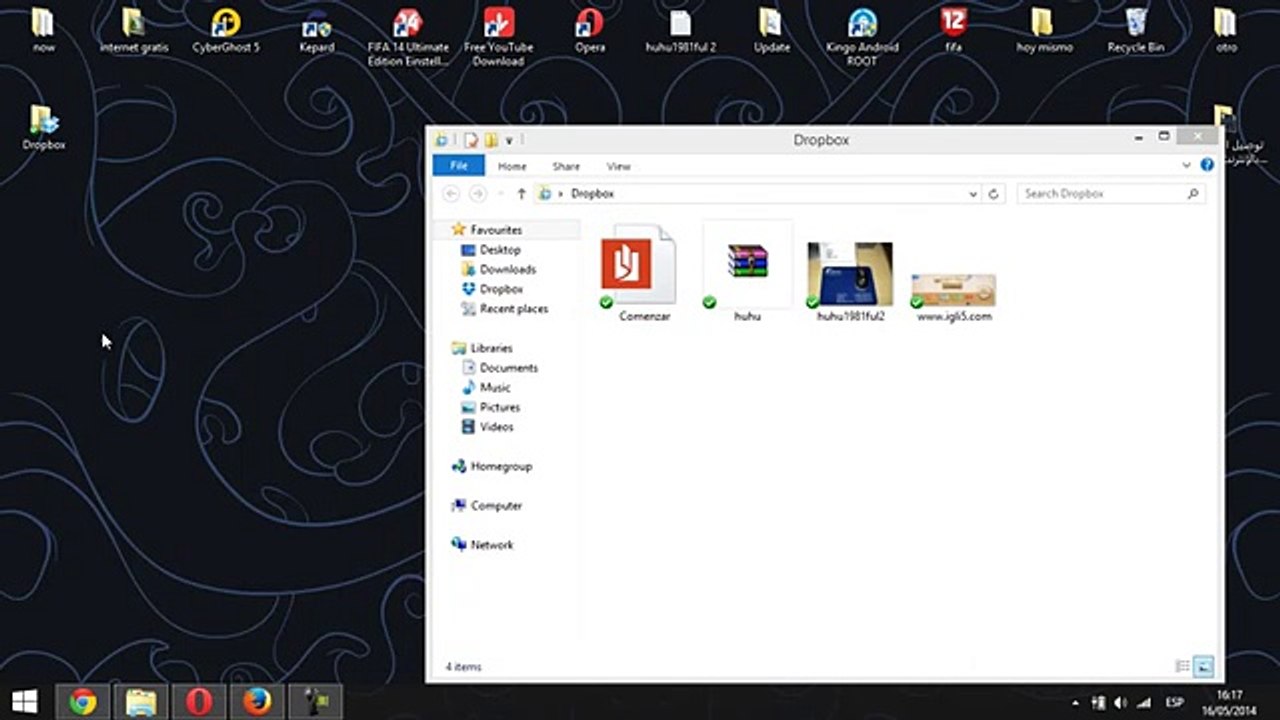
Task: Open the Recycle Bin
Action: point(1136,30)
